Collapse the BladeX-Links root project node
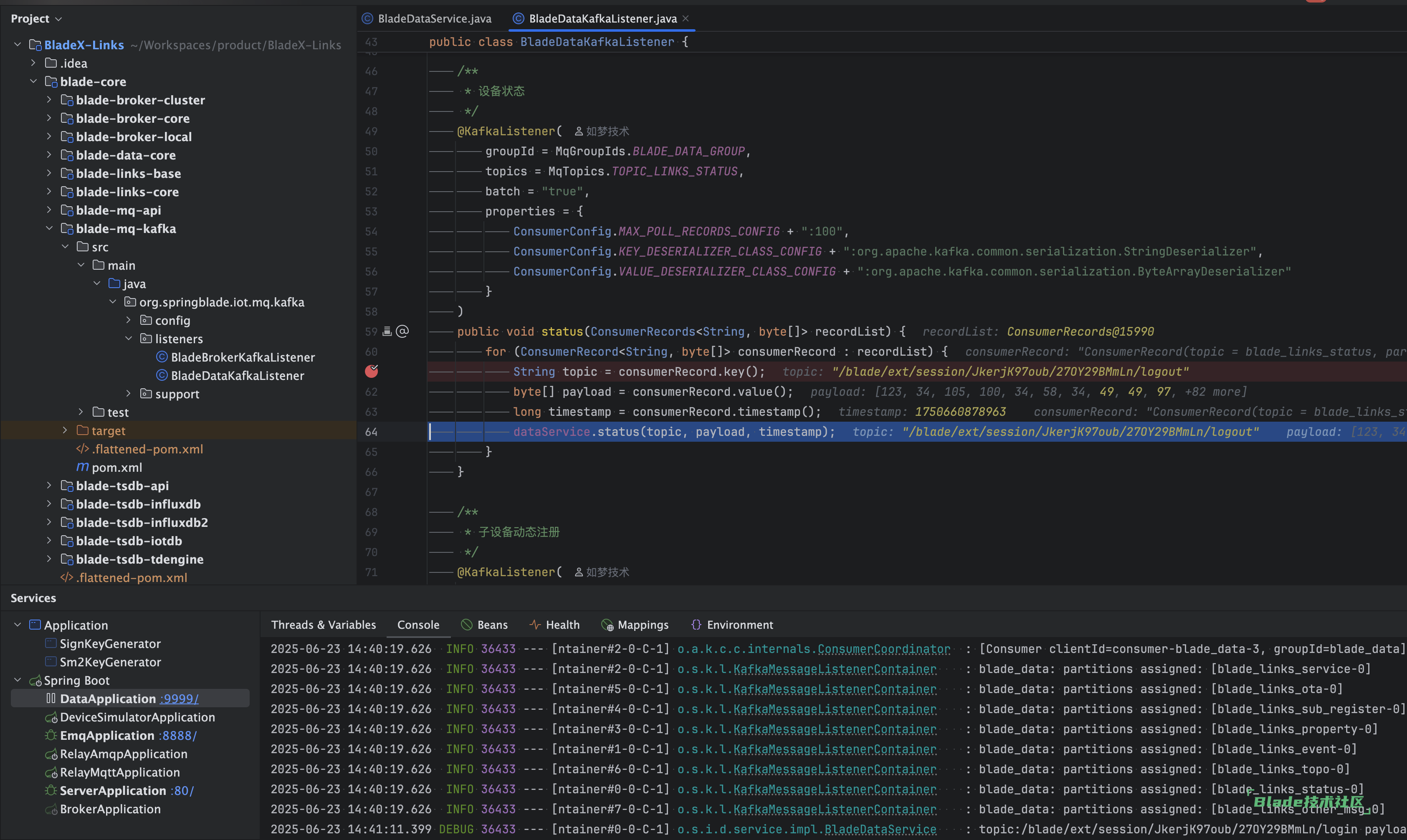 pyautogui.click(x=18, y=44)
